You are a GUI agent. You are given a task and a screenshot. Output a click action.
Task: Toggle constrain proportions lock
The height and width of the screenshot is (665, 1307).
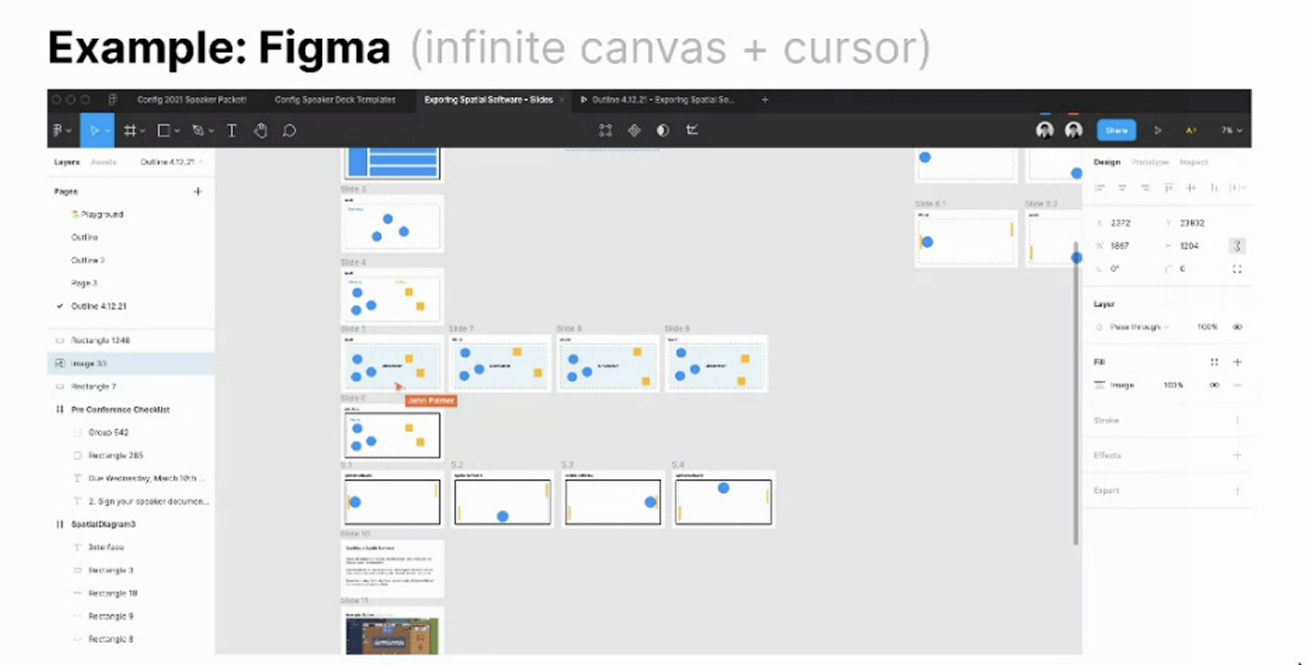pos(1237,246)
